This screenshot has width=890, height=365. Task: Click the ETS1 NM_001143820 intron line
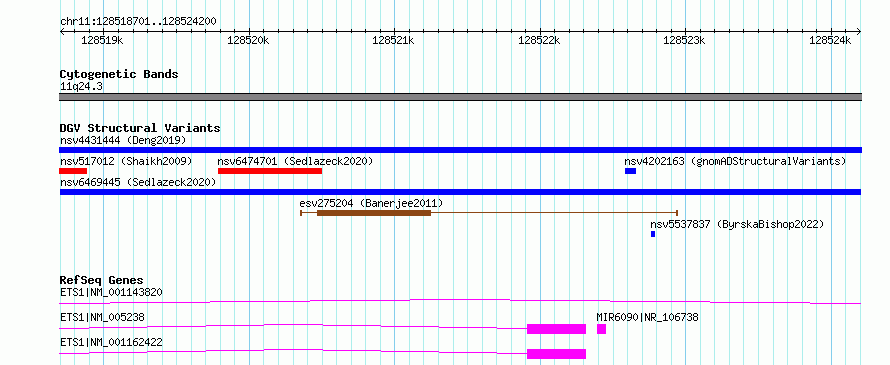click(460, 301)
